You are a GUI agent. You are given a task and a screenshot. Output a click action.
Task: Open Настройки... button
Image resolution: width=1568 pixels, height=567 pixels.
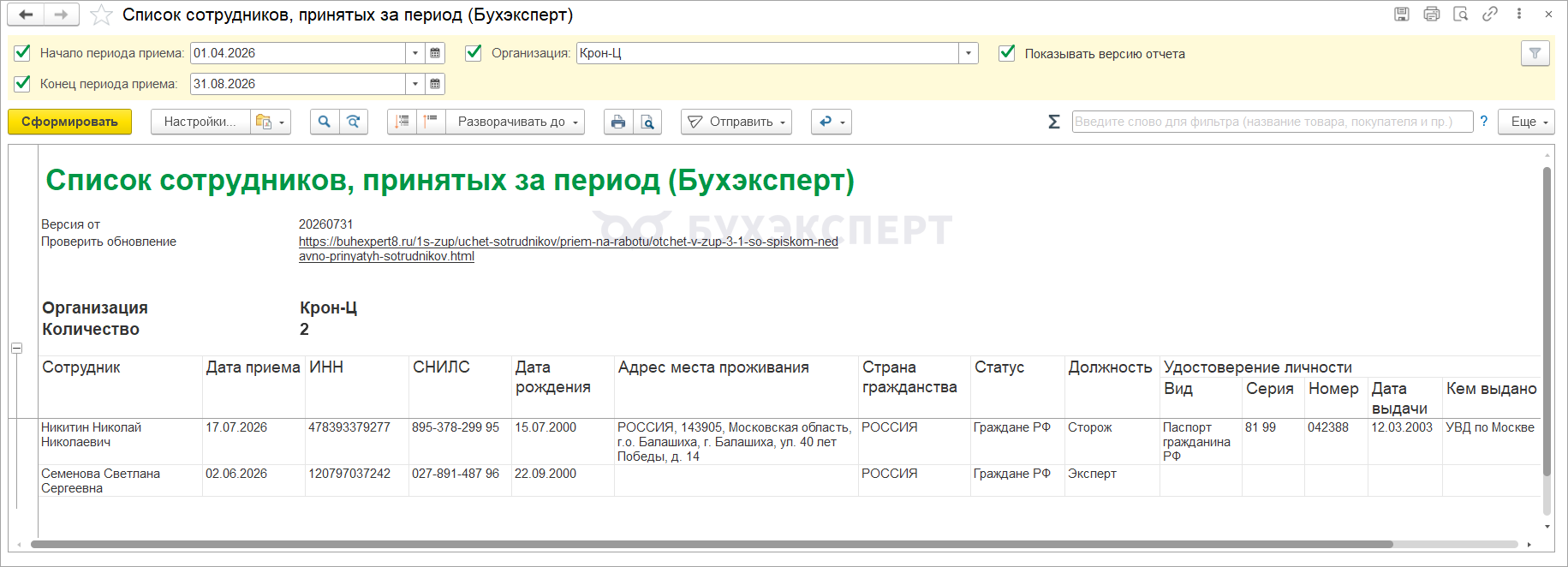(200, 122)
